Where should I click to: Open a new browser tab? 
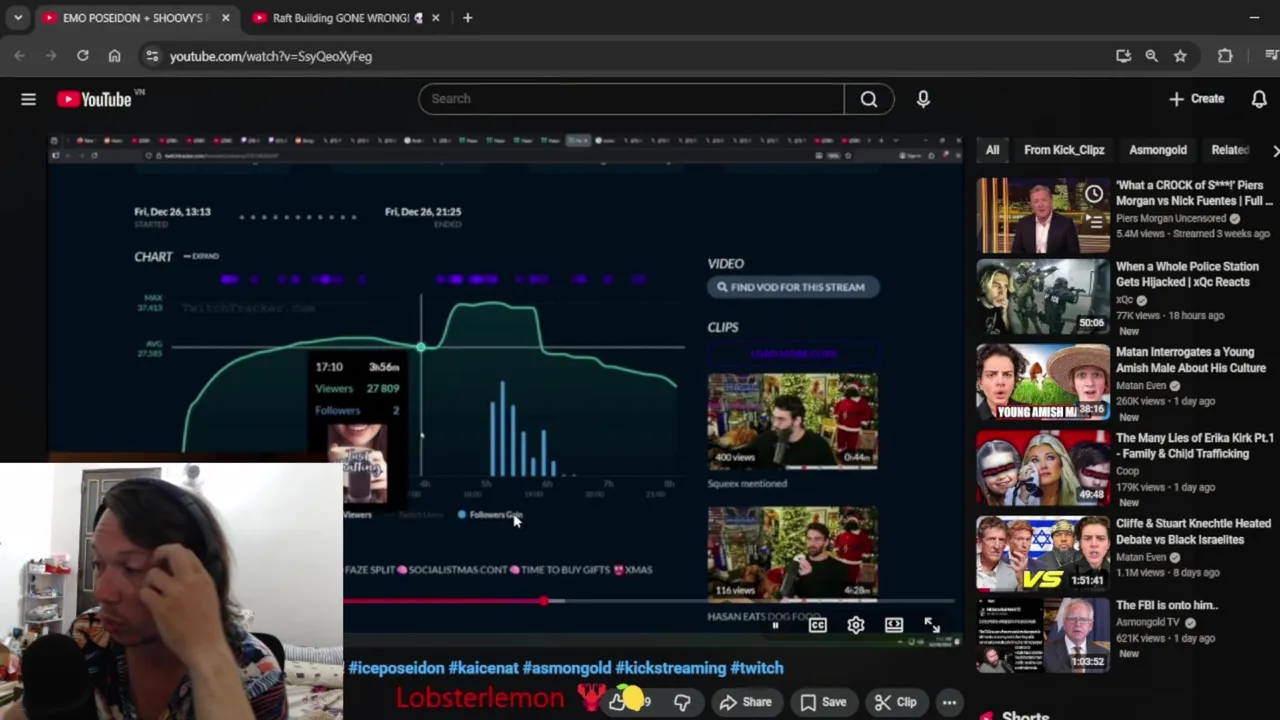click(x=467, y=18)
